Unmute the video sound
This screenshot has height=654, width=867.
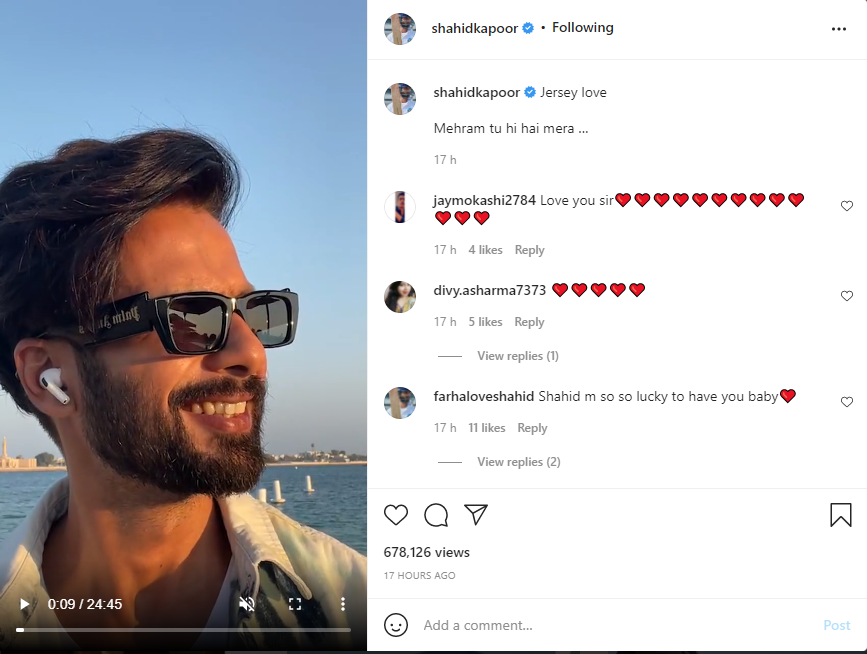tap(247, 604)
